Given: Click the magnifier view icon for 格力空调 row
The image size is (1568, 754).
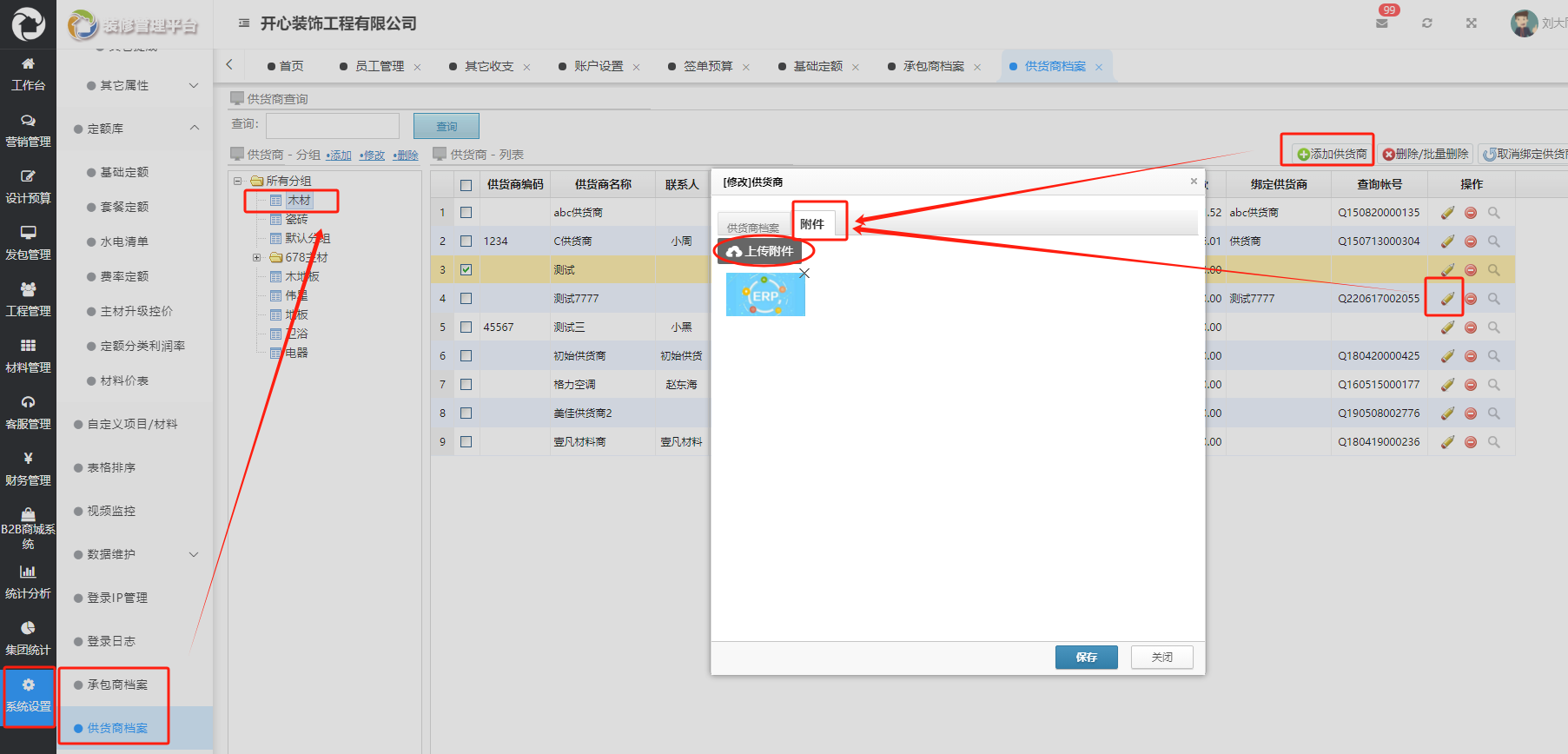Looking at the screenshot, I should point(1493,385).
